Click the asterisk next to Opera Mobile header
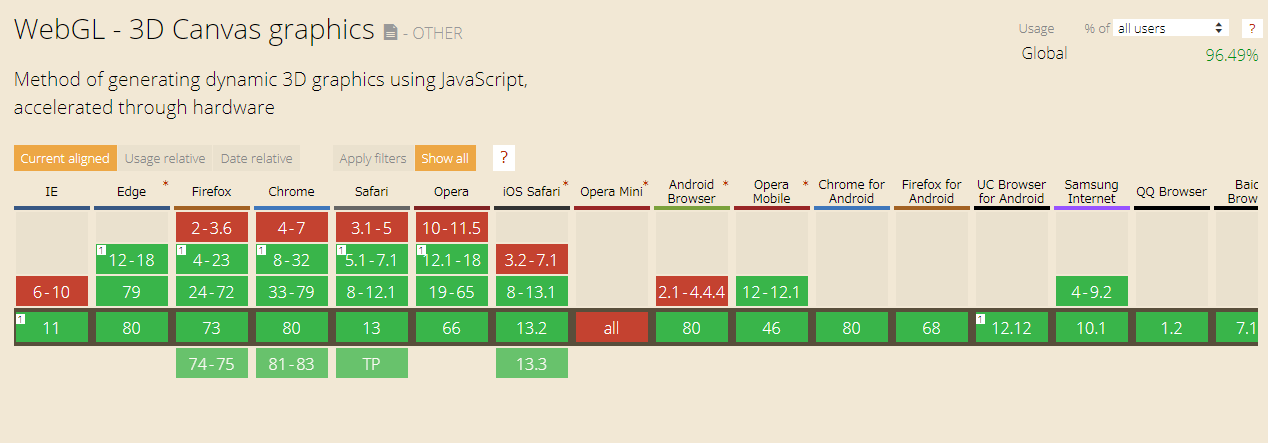The height and width of the screenshot is (443, 1268). pos(805,185)
